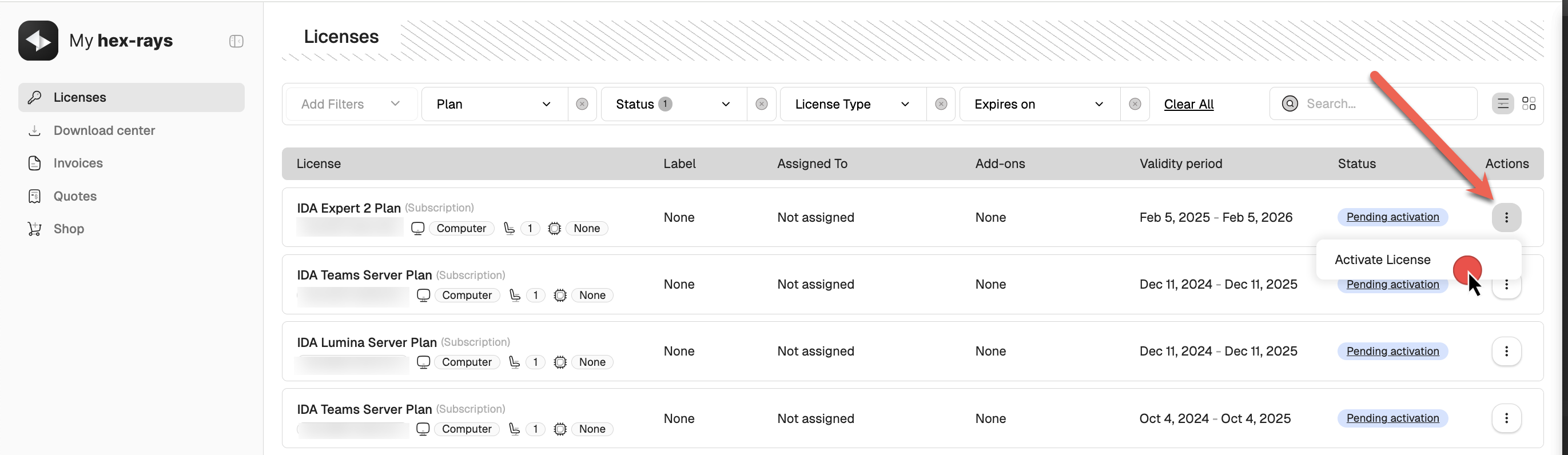Remove the Plan filter

pyautogui.click(x=582, y=104)
